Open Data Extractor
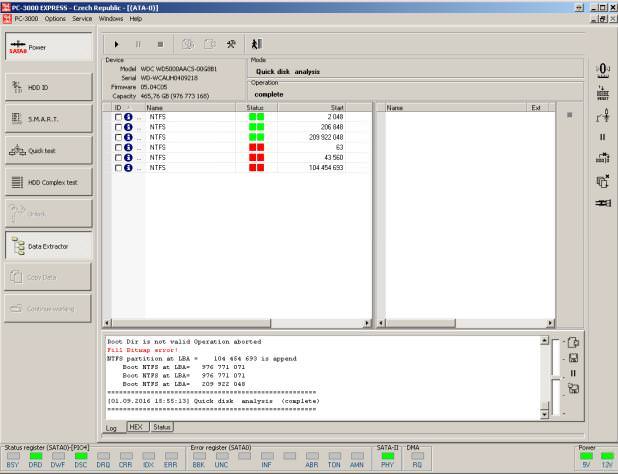Image resolution: width=618 pixels, height=474 pixels. (x=48, y=246)
